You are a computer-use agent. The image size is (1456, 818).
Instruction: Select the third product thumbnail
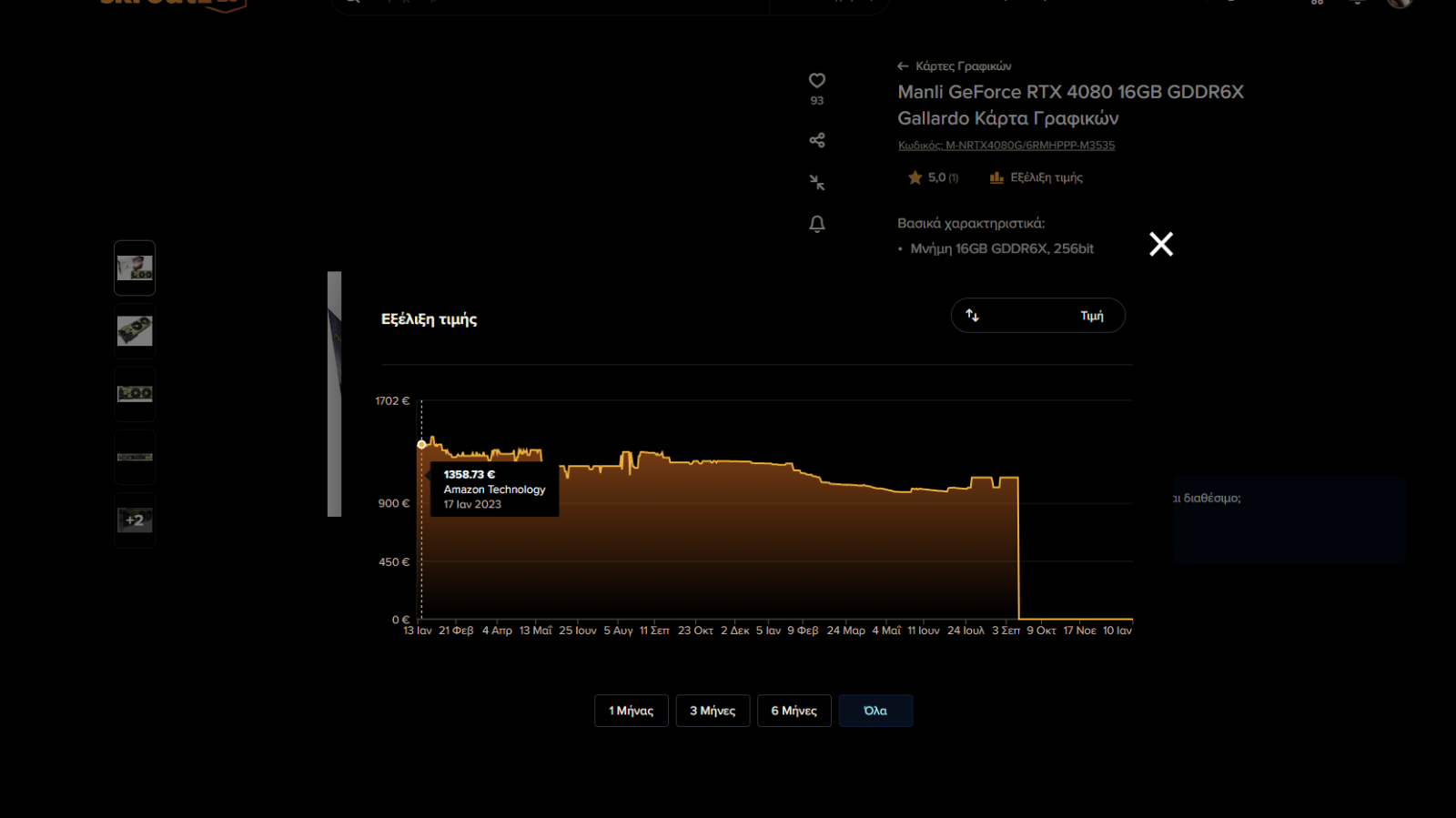click(135, 394)
